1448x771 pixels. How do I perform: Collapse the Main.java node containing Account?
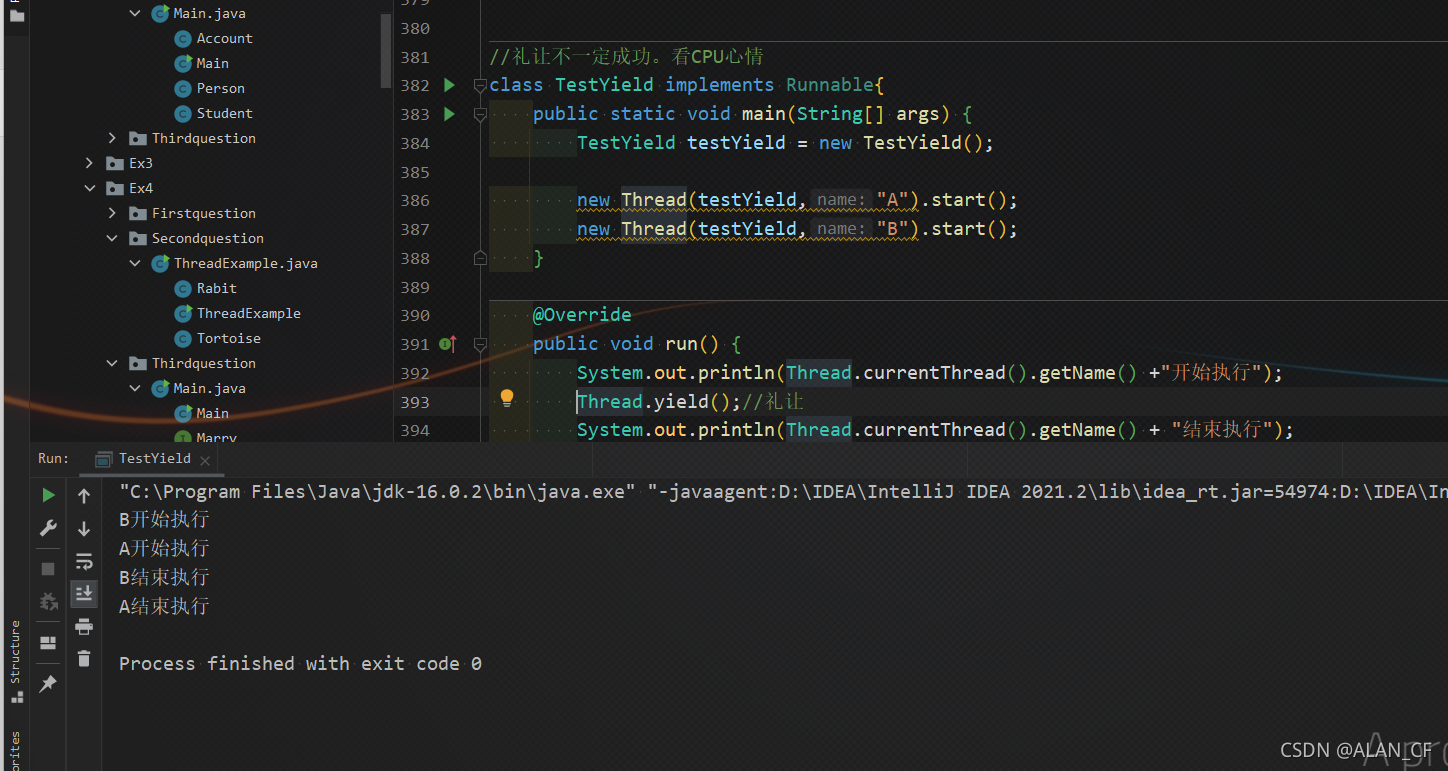pyautogui.click(x=135, y=14)
